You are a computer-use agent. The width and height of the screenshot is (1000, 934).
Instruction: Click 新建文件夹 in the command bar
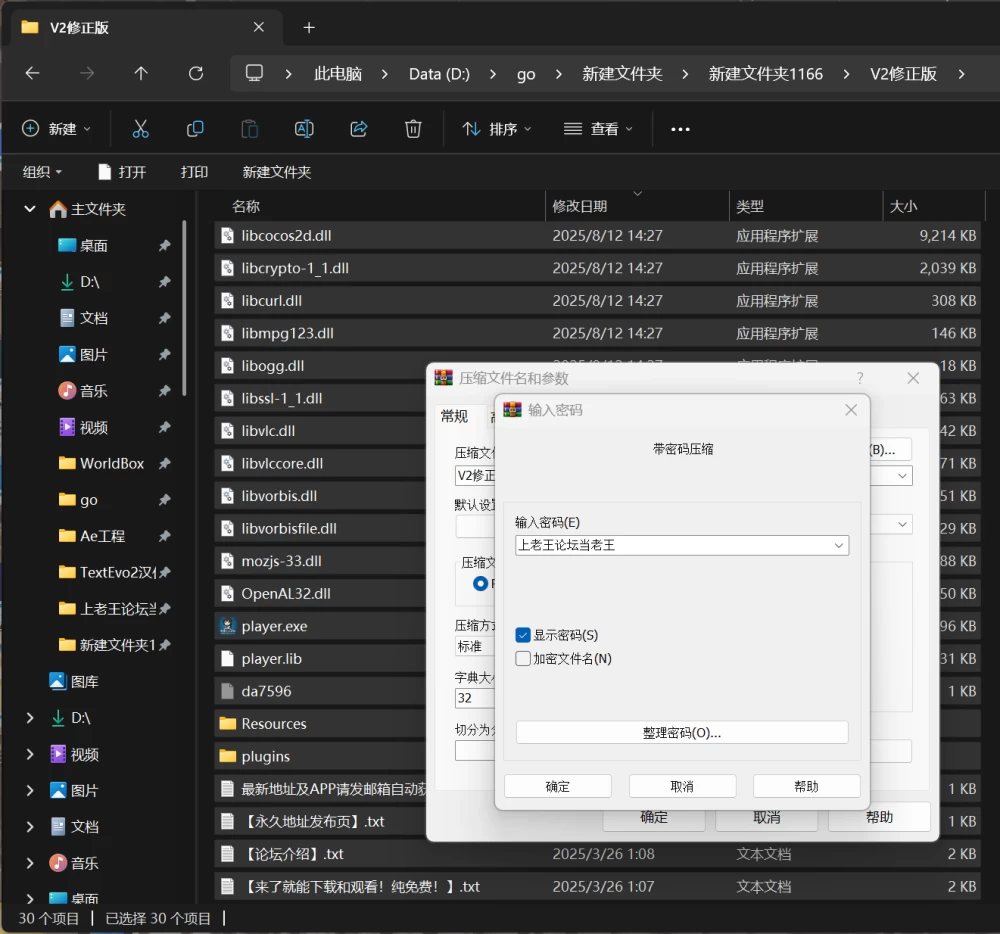276,171
